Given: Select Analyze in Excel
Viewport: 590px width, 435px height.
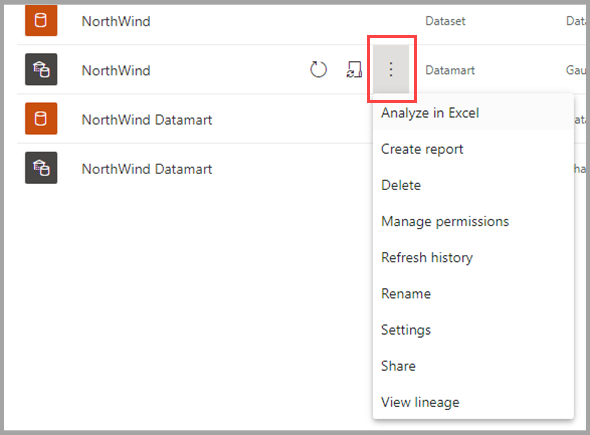Looking at the screenshot, I should point(473,113).
